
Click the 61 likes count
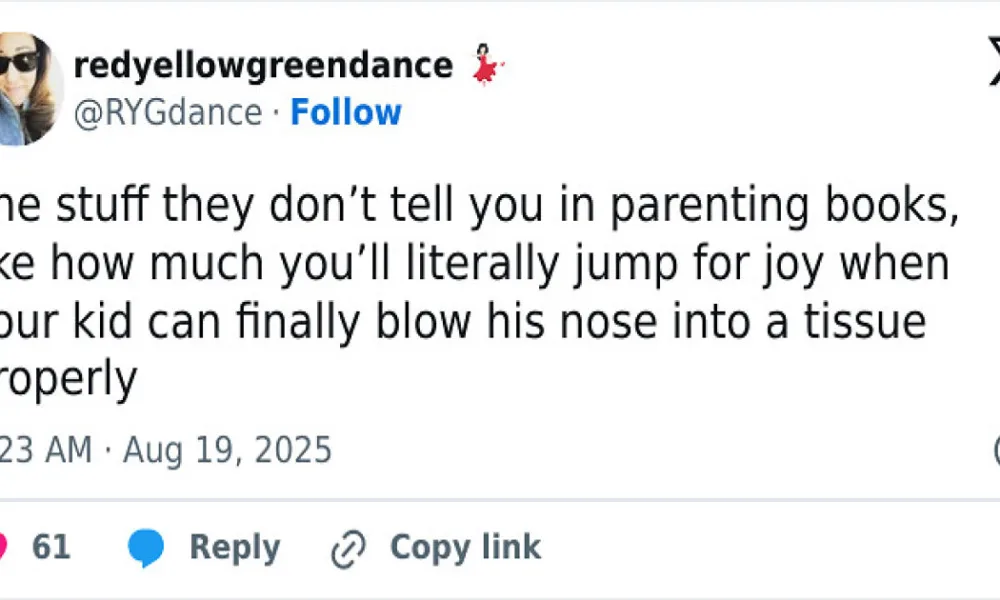pos(51,548)
